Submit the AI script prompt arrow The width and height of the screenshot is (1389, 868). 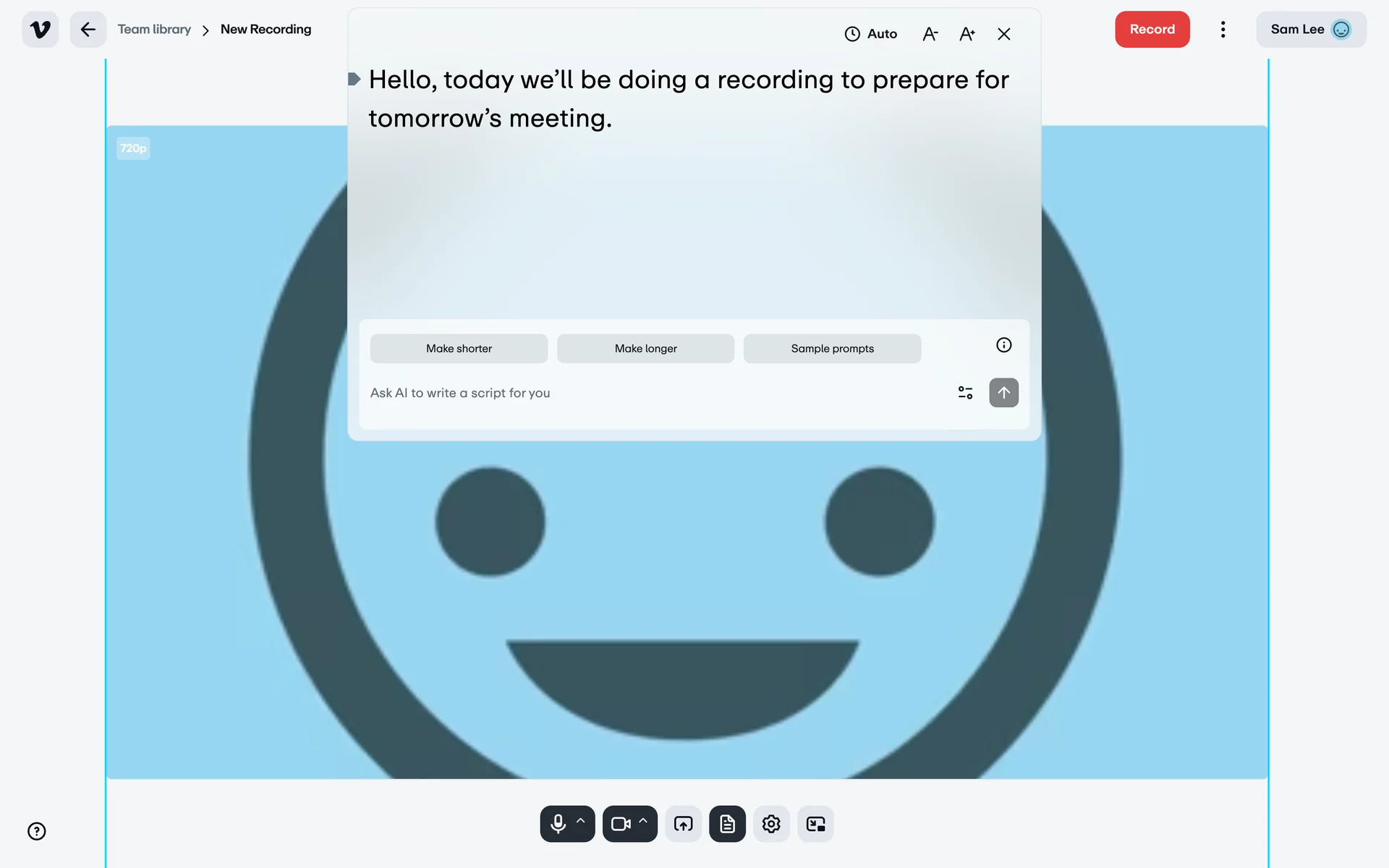point(1003,393)
